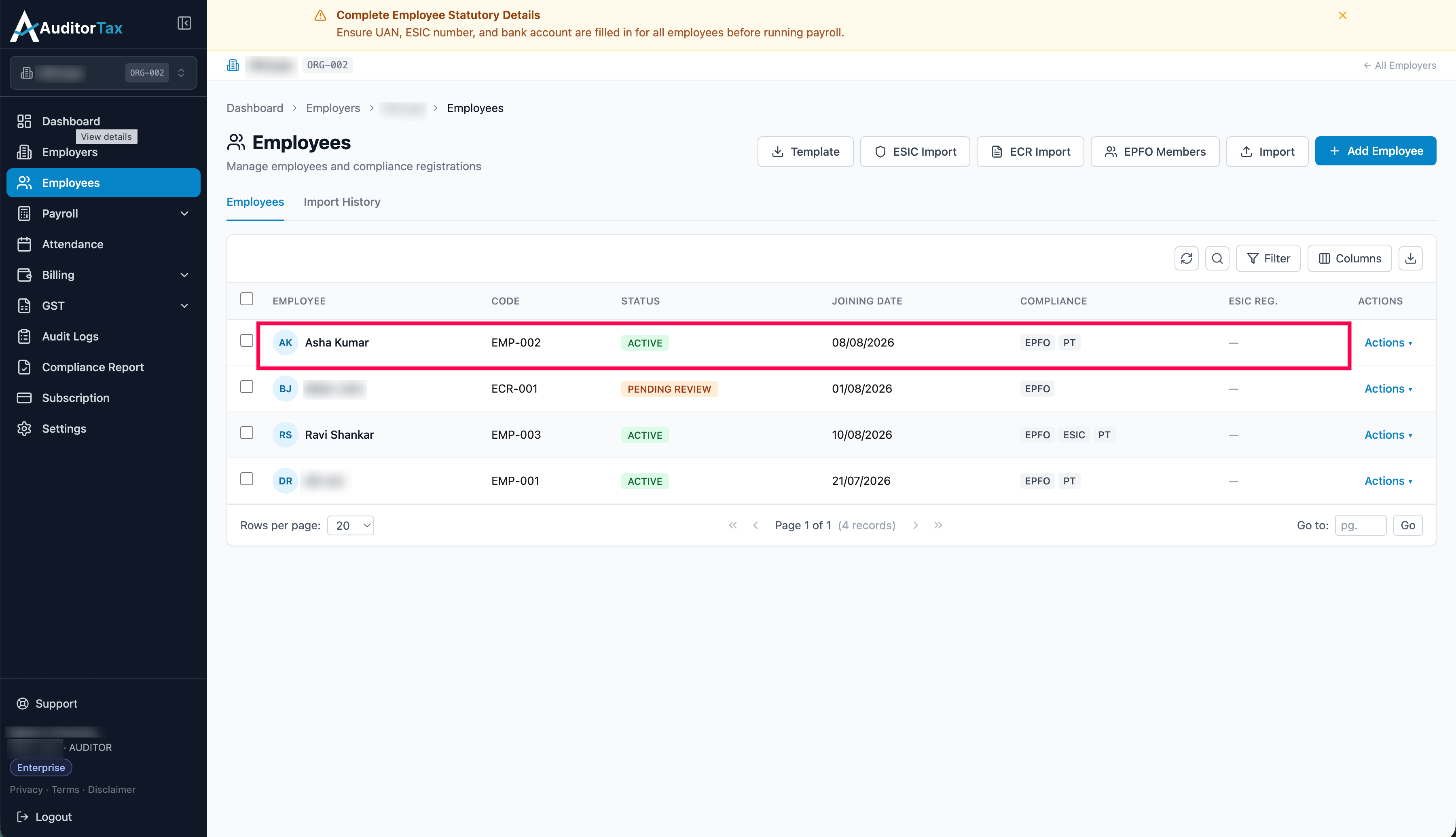
Task: Collapse the sidebar panel icon
Action: (184, 23)
